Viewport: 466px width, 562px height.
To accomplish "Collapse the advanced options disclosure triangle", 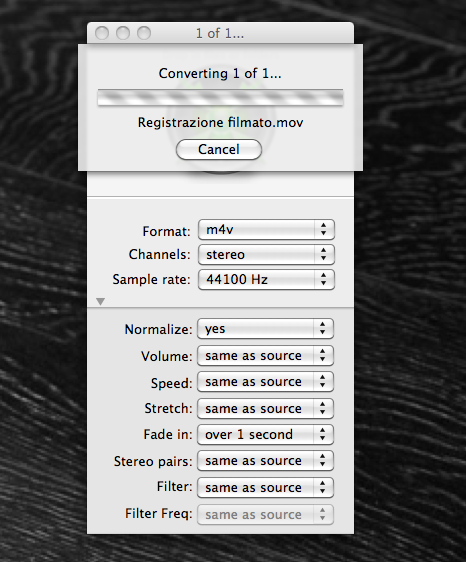I will [x=101, y=301].
